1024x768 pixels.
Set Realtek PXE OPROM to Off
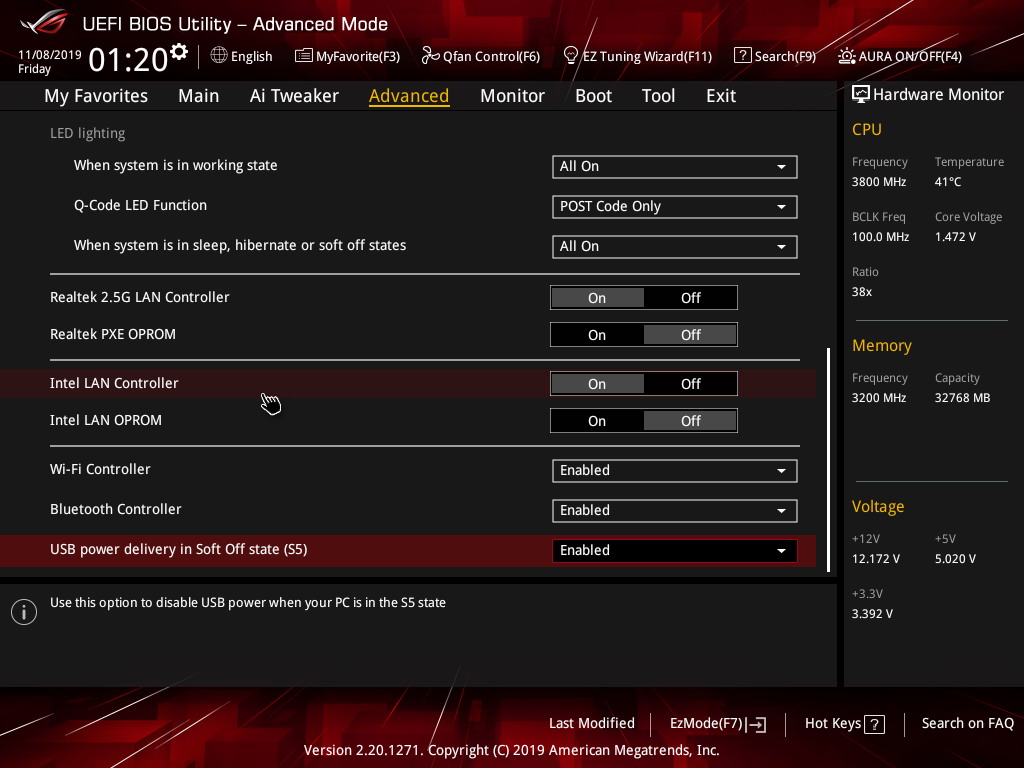[x=690, y=335]
